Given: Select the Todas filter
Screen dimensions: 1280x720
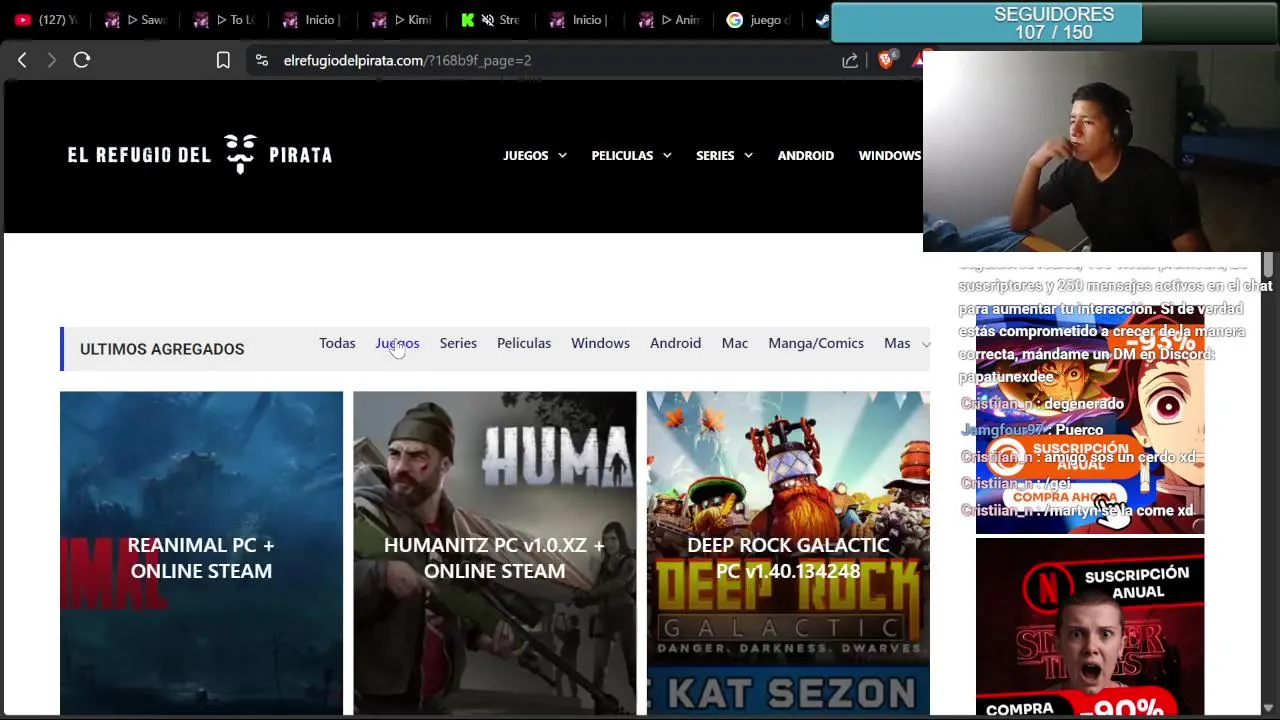Looking at the screenshot, I should [337, 343].
